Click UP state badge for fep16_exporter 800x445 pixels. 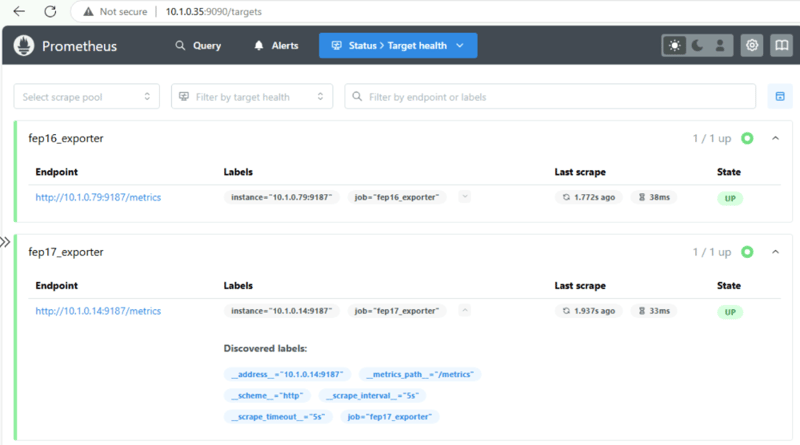tap(730, 199)
